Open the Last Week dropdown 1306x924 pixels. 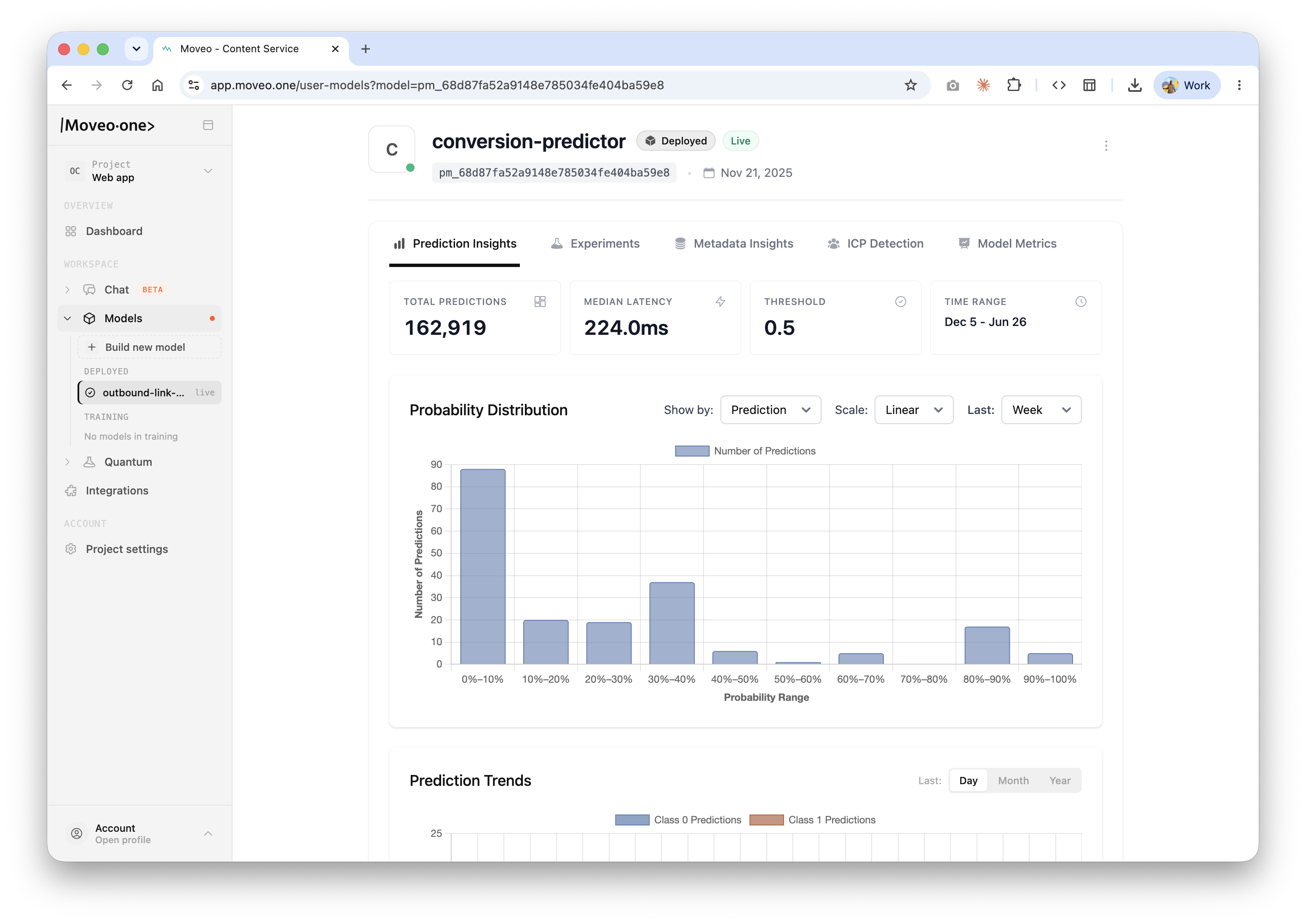click(x=1041, y=410)
